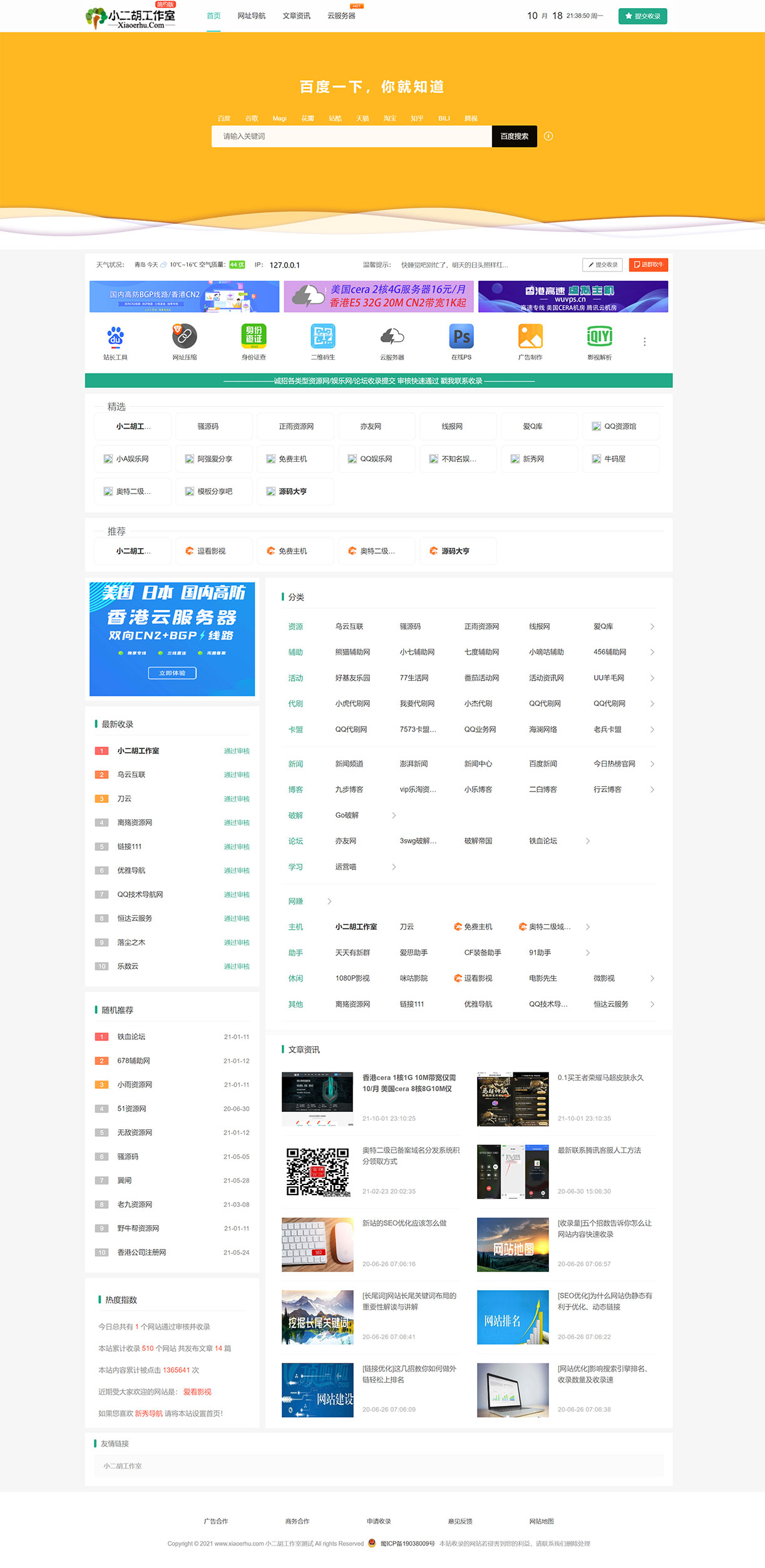Launch the 在线PS Photoshop icon
Viewport: 765px width, 1568px height.
[461, 337]
